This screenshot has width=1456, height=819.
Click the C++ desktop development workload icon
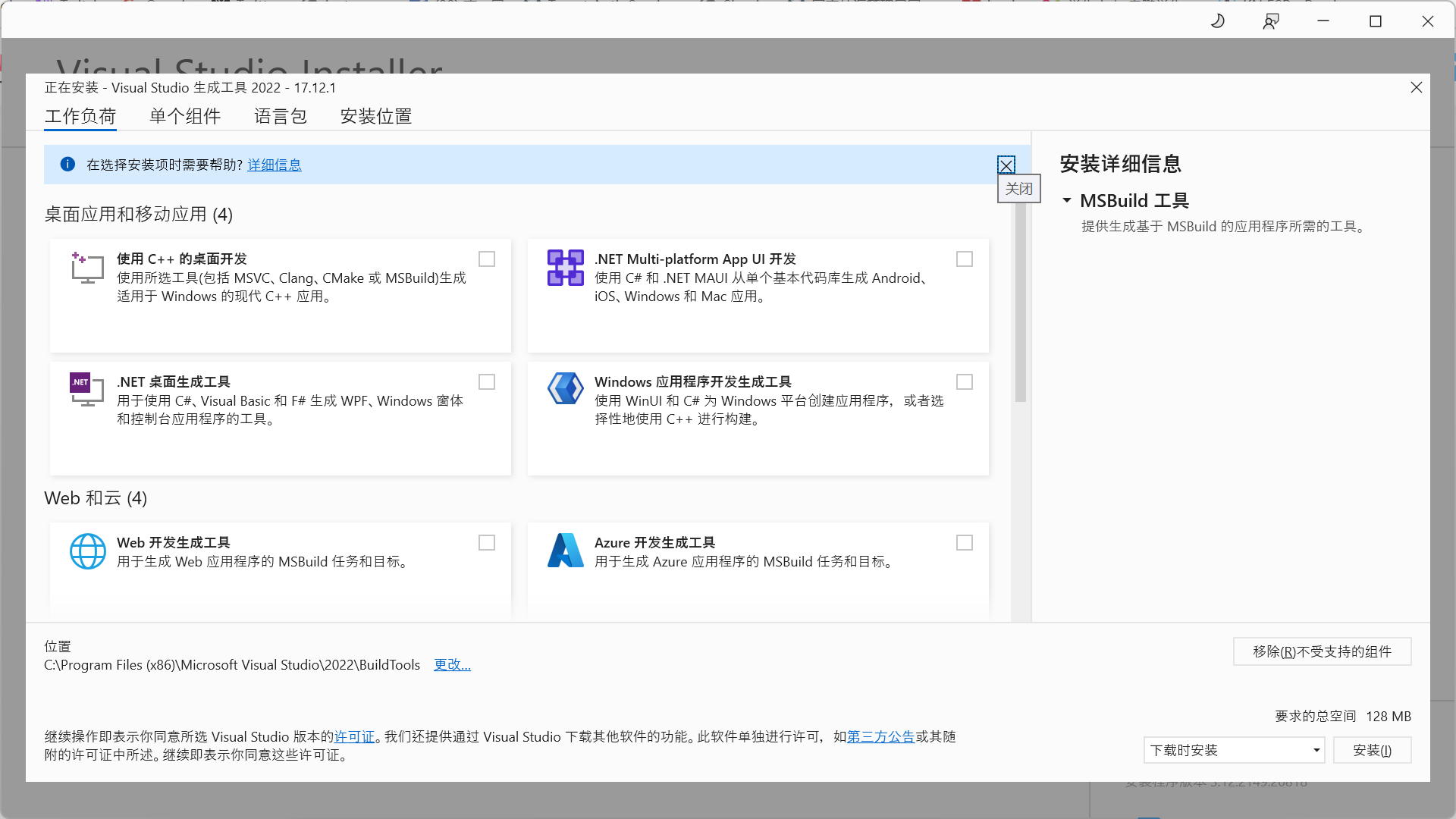pos(87,268)
